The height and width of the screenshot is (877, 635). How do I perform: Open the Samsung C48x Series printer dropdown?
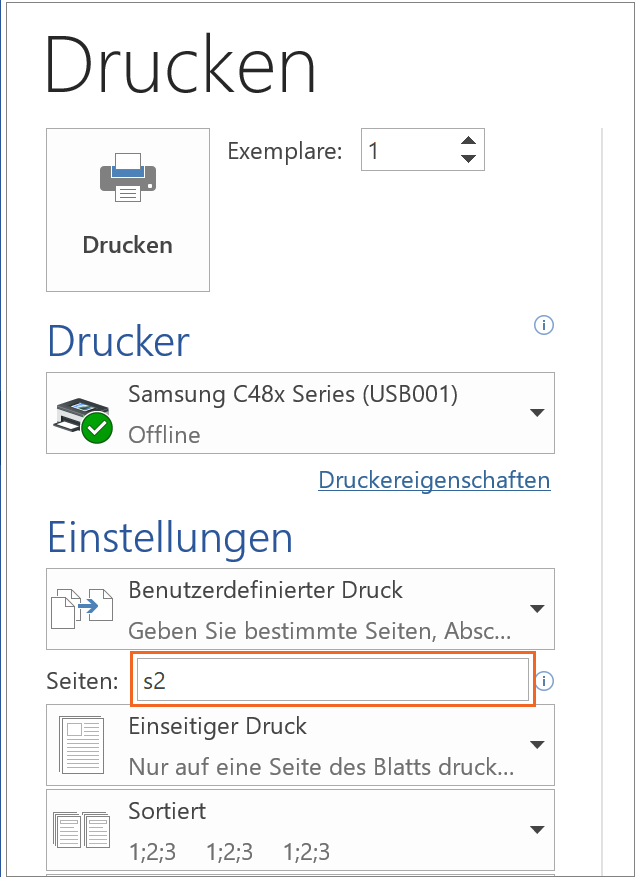click(x=537, y=413)
